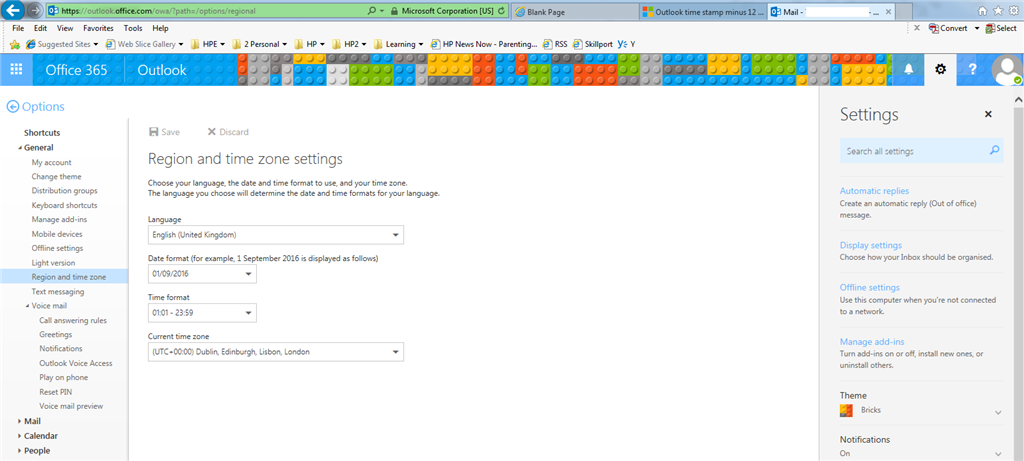
Task: Switch to Outlook time stamp tab
Action: 703,12
